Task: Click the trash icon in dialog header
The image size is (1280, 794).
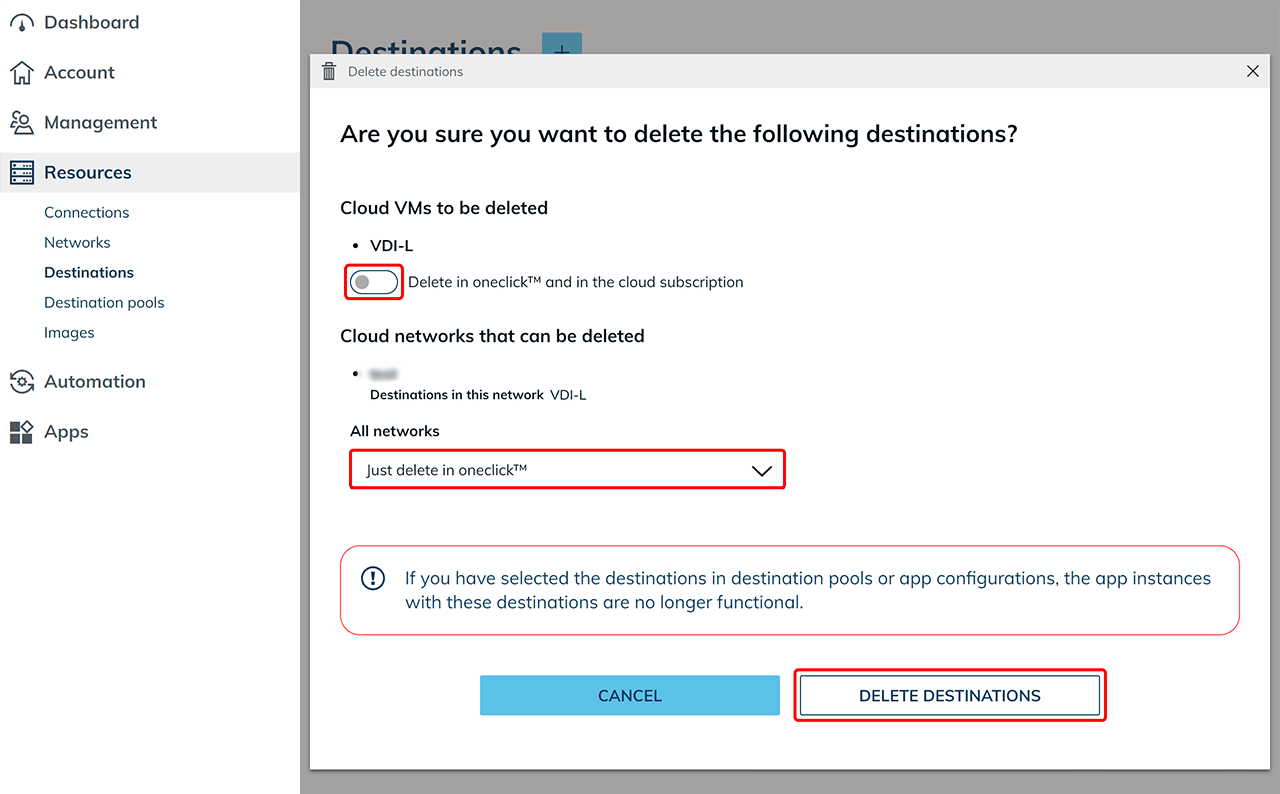Action: click(329, 72)
